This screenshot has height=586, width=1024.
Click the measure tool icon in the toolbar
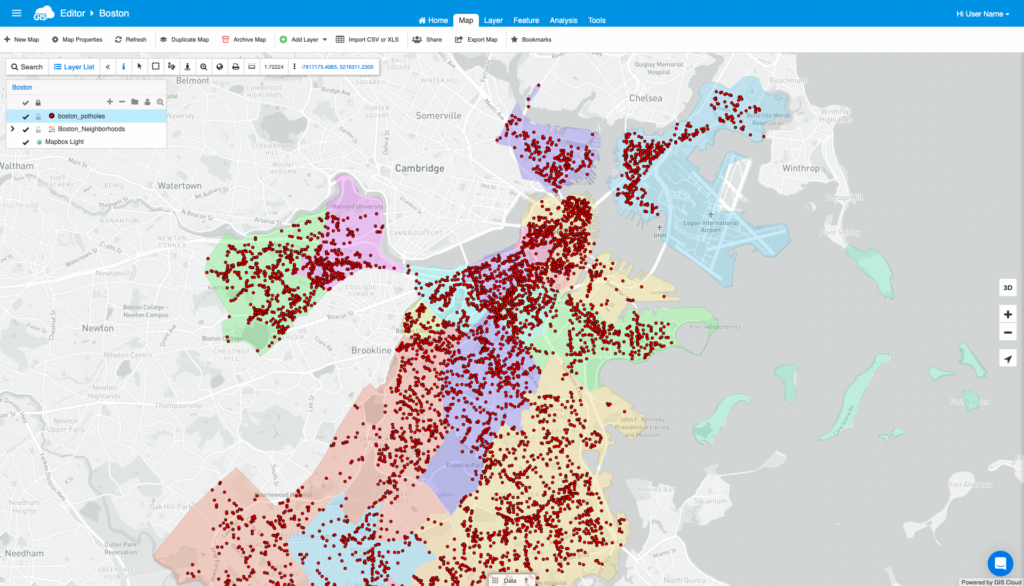tap(252, 66)
